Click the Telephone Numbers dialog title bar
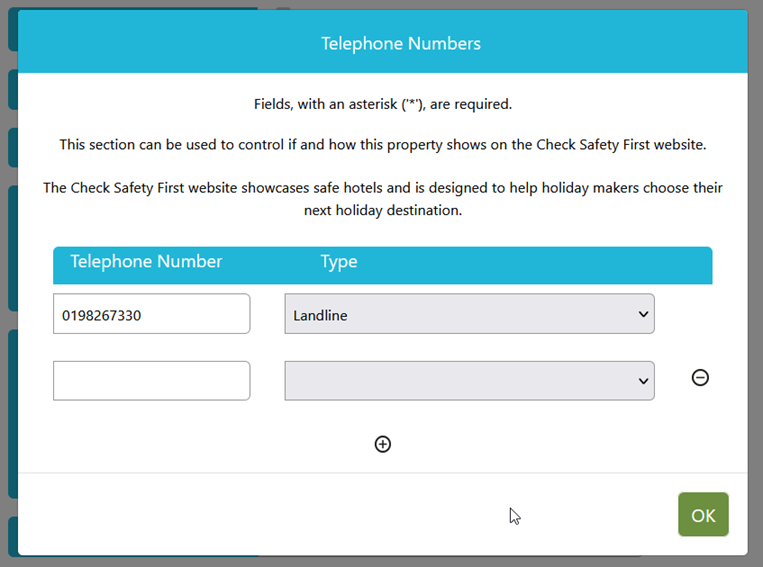Viewport: 763px width, 567px height. tap(382, 42)
